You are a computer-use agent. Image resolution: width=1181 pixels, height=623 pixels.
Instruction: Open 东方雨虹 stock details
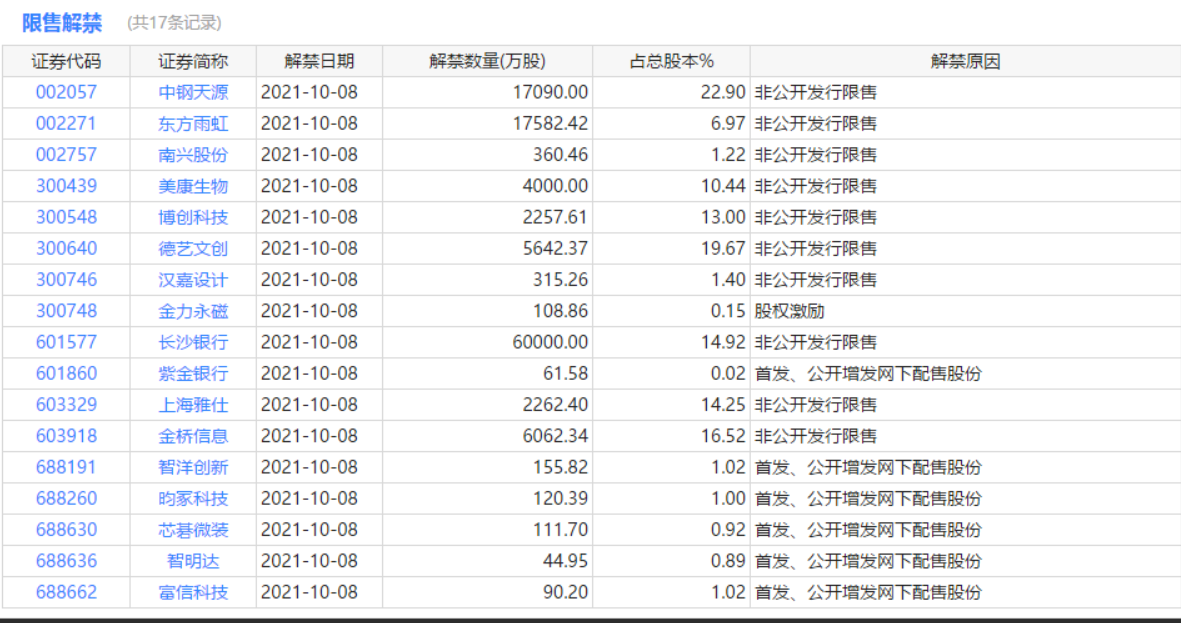pos(193,124)
